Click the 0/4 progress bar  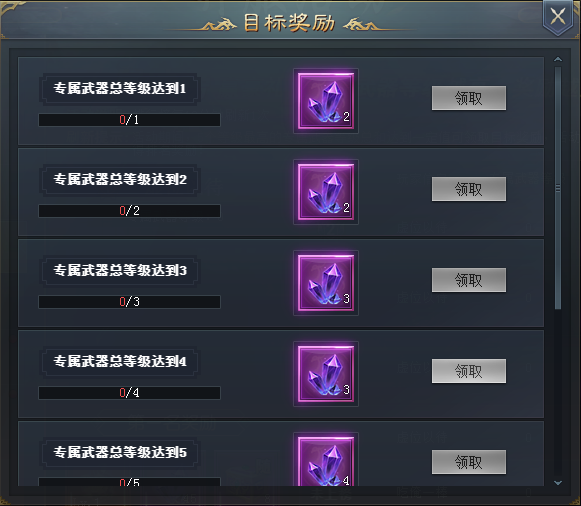click(129, 393)
